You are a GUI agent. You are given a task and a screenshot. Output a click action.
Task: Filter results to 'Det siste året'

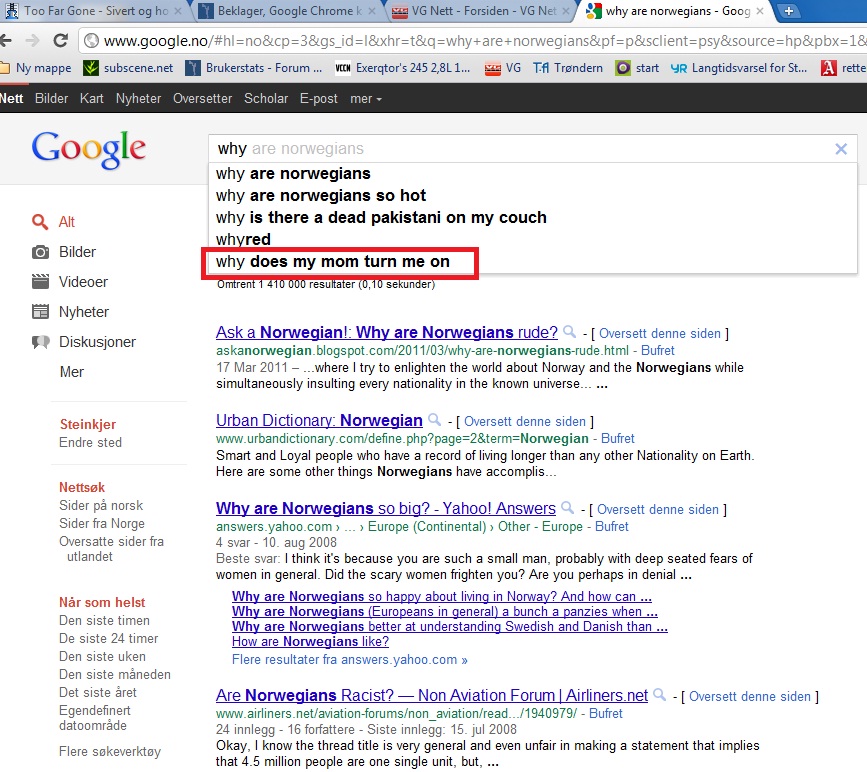97,692
